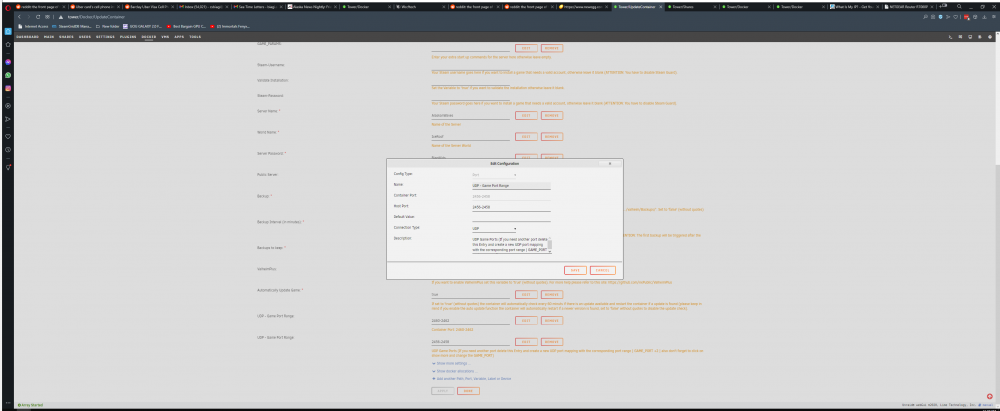Screen dimensions: 1000x411
Task: Click Remove button for World Name row
Action: (x=552, y=137)
